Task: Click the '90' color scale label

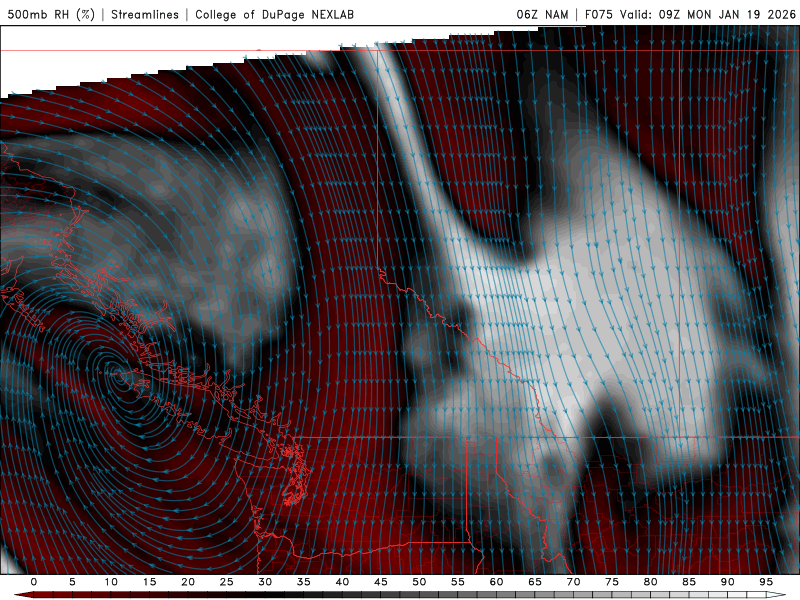Action: point(728,582)
